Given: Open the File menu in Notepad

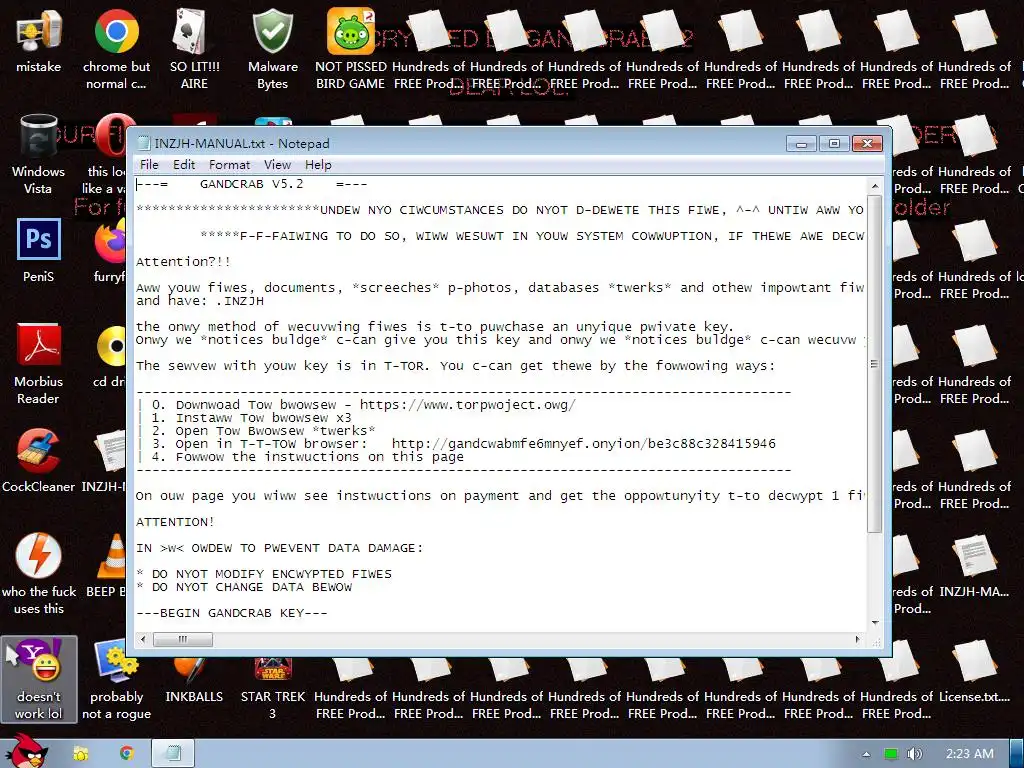Looking at the screenshot, I should coord(149,165).
